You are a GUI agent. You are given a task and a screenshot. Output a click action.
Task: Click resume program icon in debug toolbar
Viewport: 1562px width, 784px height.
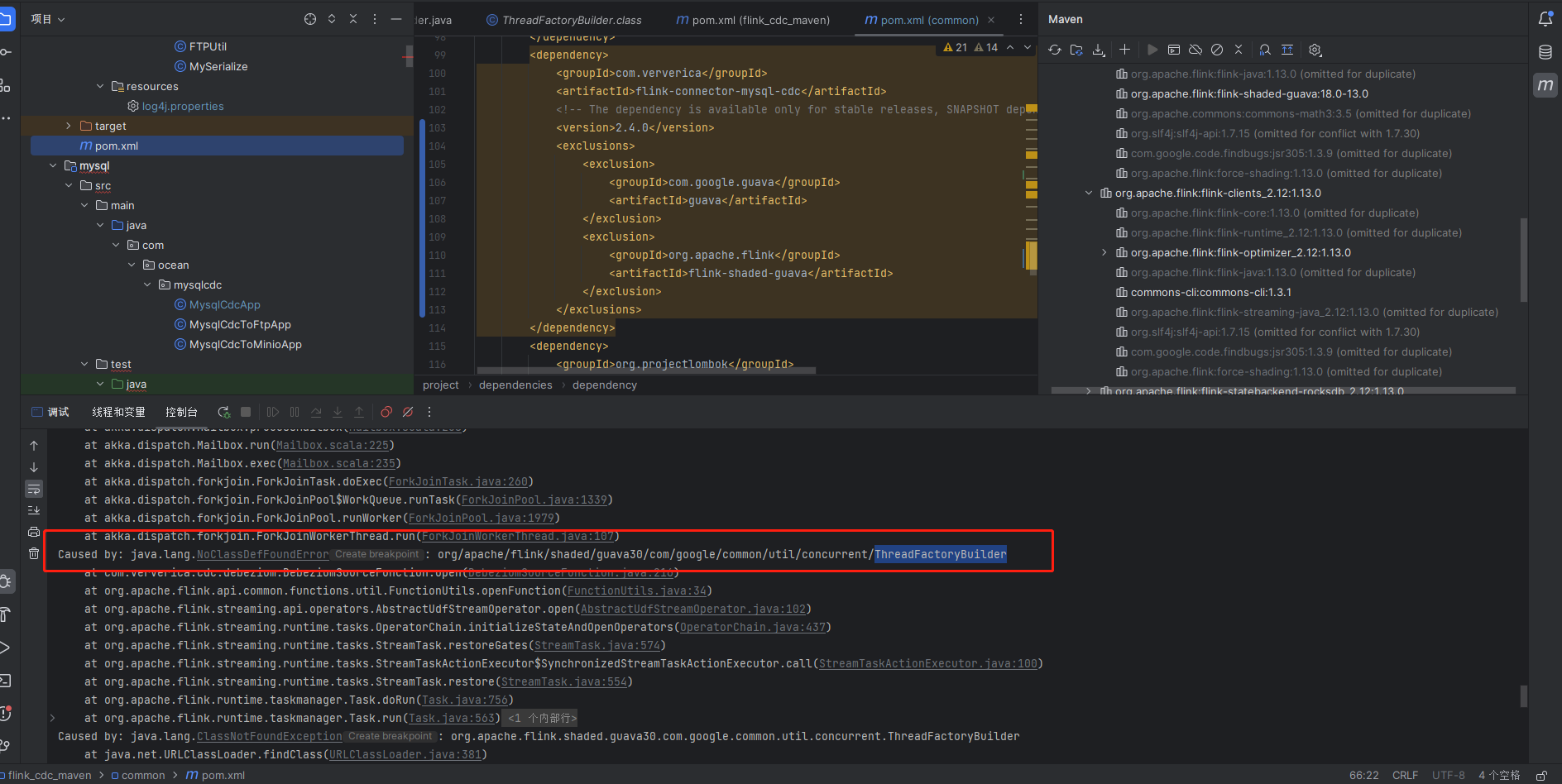click(x=273, y=412)
